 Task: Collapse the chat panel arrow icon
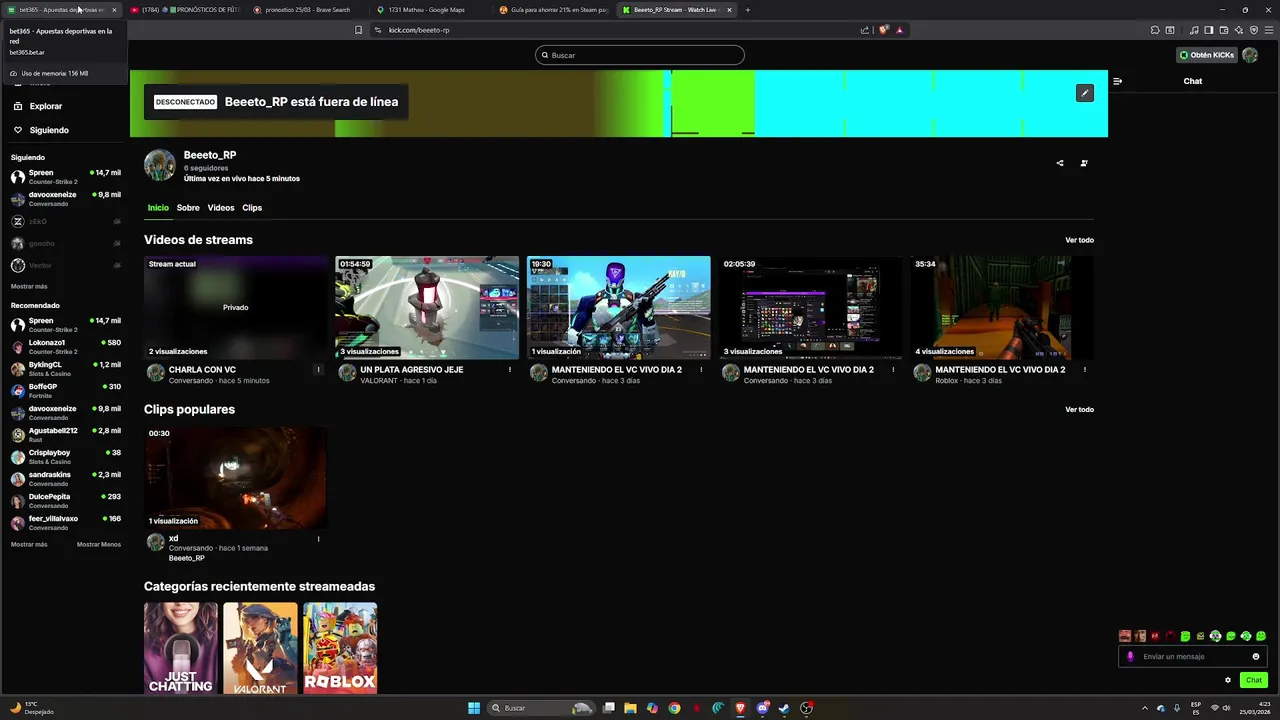click(1117, 81)
